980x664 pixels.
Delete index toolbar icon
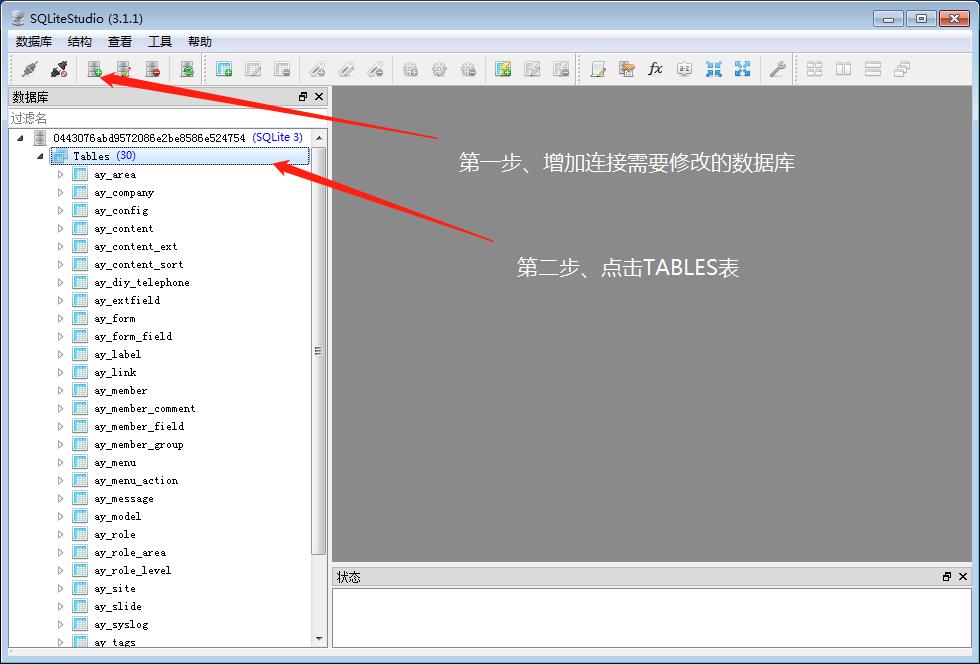click(x=376, y=69)
